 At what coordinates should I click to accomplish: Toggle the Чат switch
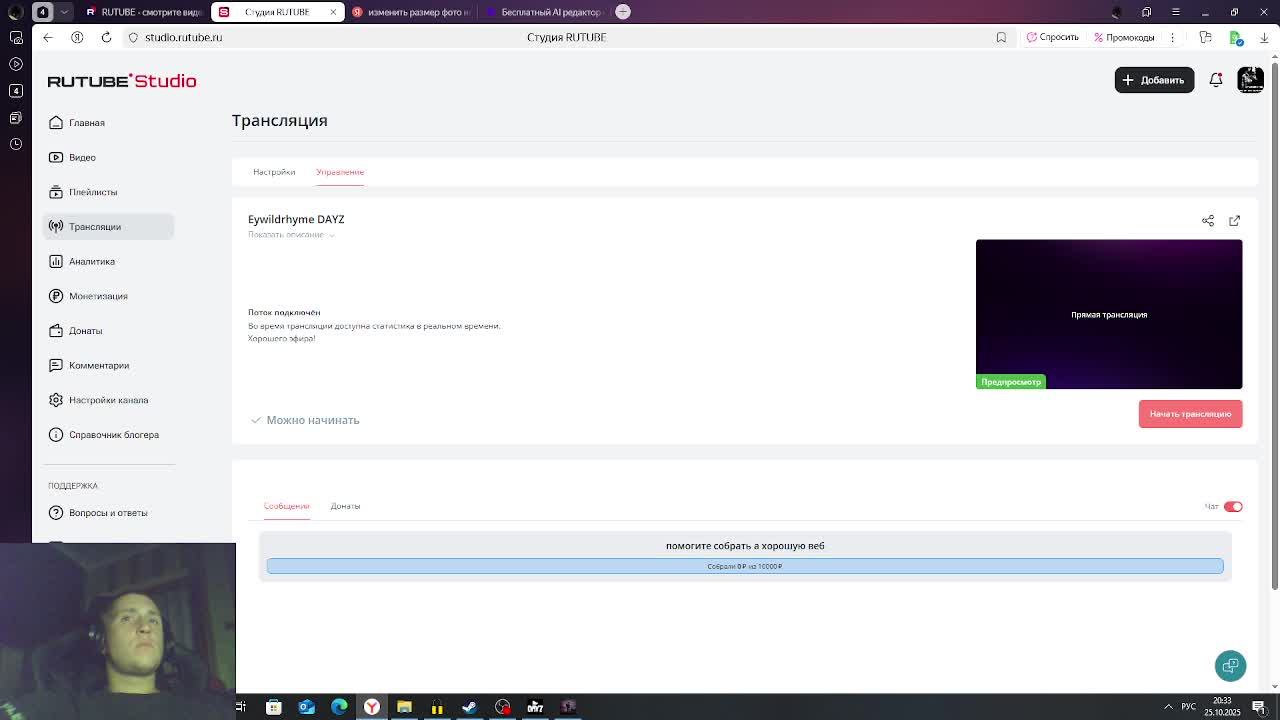[1233, 506]
